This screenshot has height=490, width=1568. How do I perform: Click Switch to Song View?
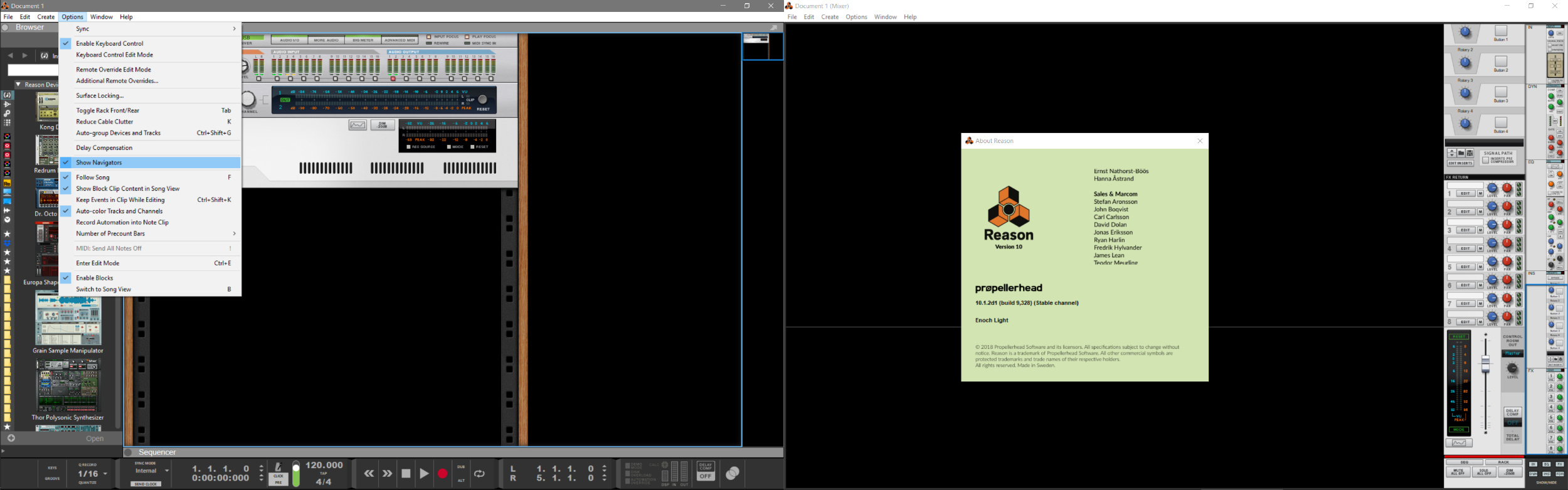[x=150, y=289]
